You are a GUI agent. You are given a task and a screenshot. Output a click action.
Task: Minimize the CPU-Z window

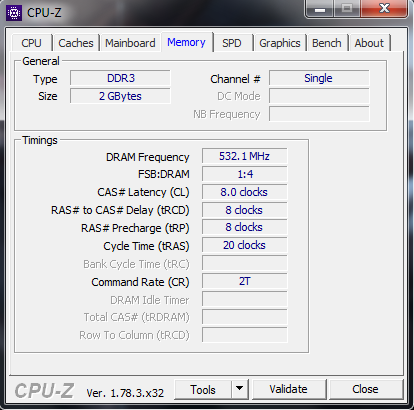(320, 8)
